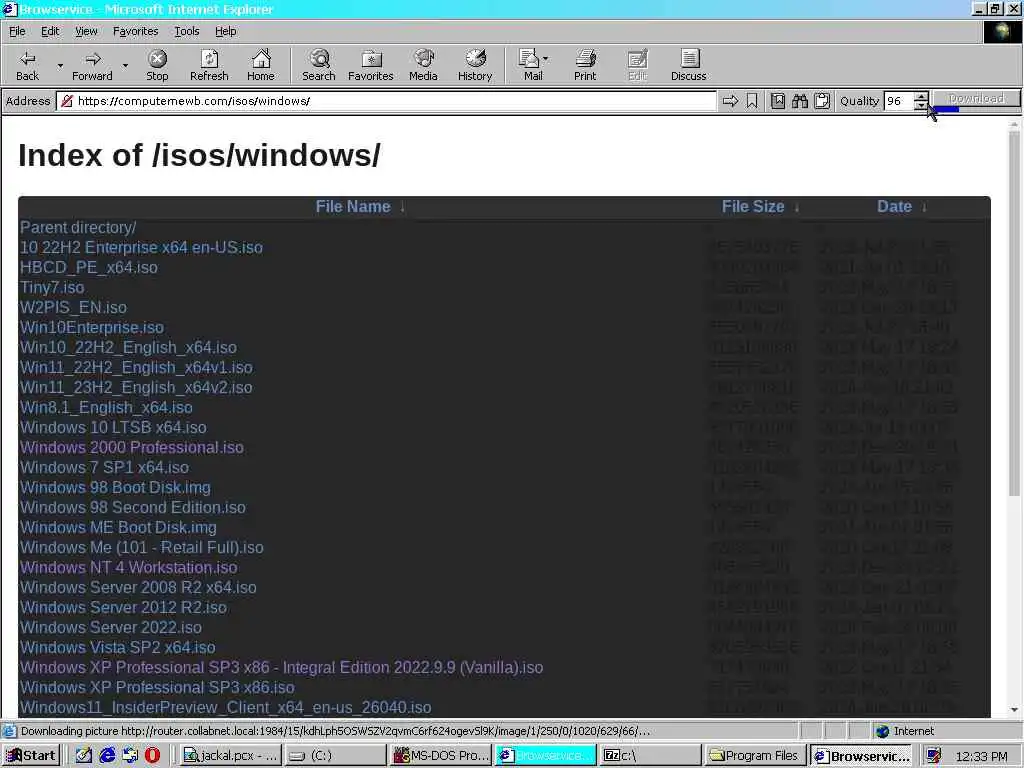The image size is (1024, 768).
Task: Open the File menu
Action: point(17,31)
